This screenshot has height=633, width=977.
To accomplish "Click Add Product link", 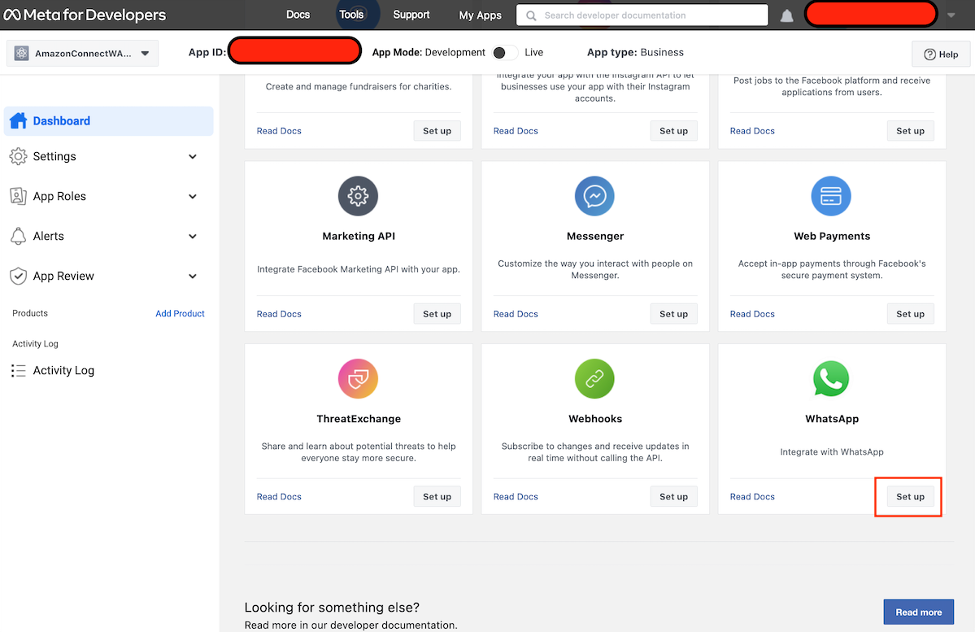I will [x=180, y=313].
